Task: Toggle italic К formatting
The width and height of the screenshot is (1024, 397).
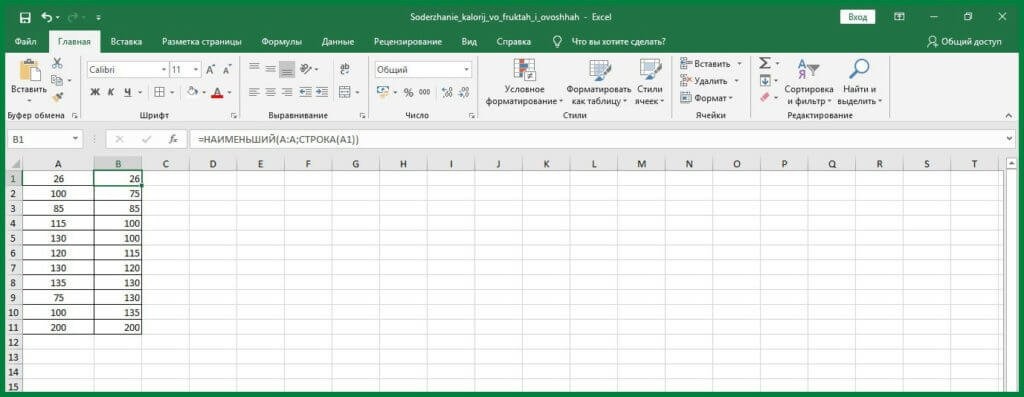Action: pos(111,93)
